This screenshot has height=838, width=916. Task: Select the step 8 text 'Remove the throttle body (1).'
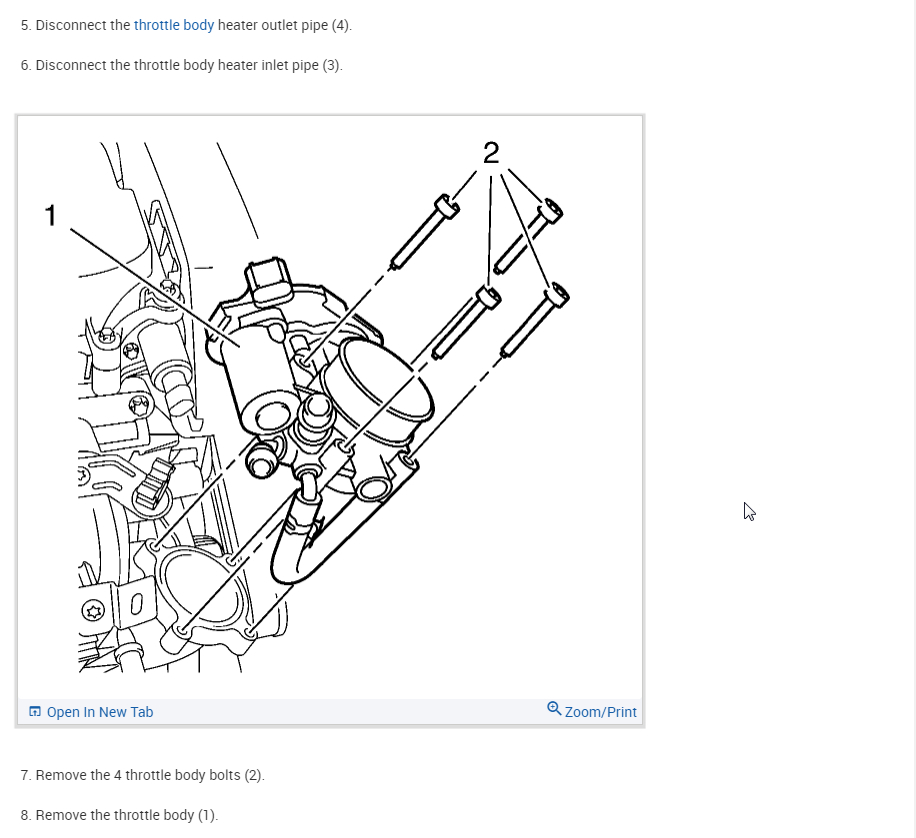120,815
